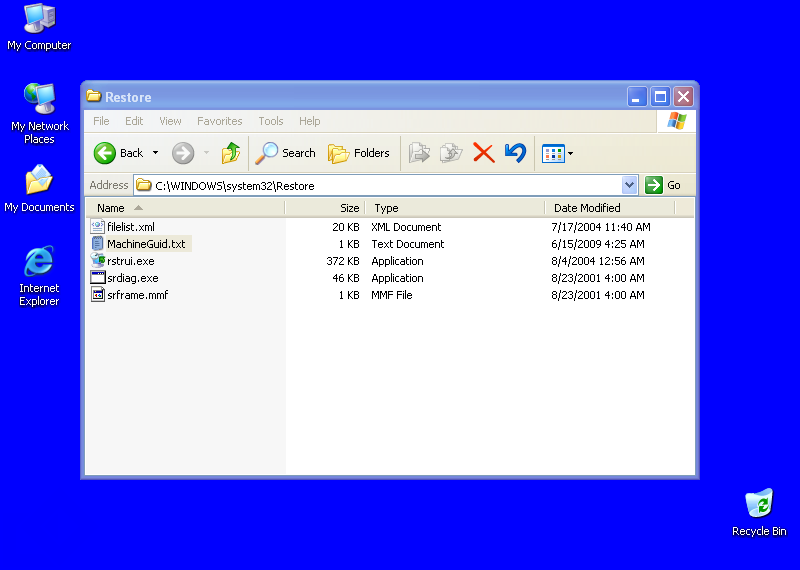This screenshot has height=570, width=800.
Task: Select My Computer desktop icon
Action: coord(39,19)
